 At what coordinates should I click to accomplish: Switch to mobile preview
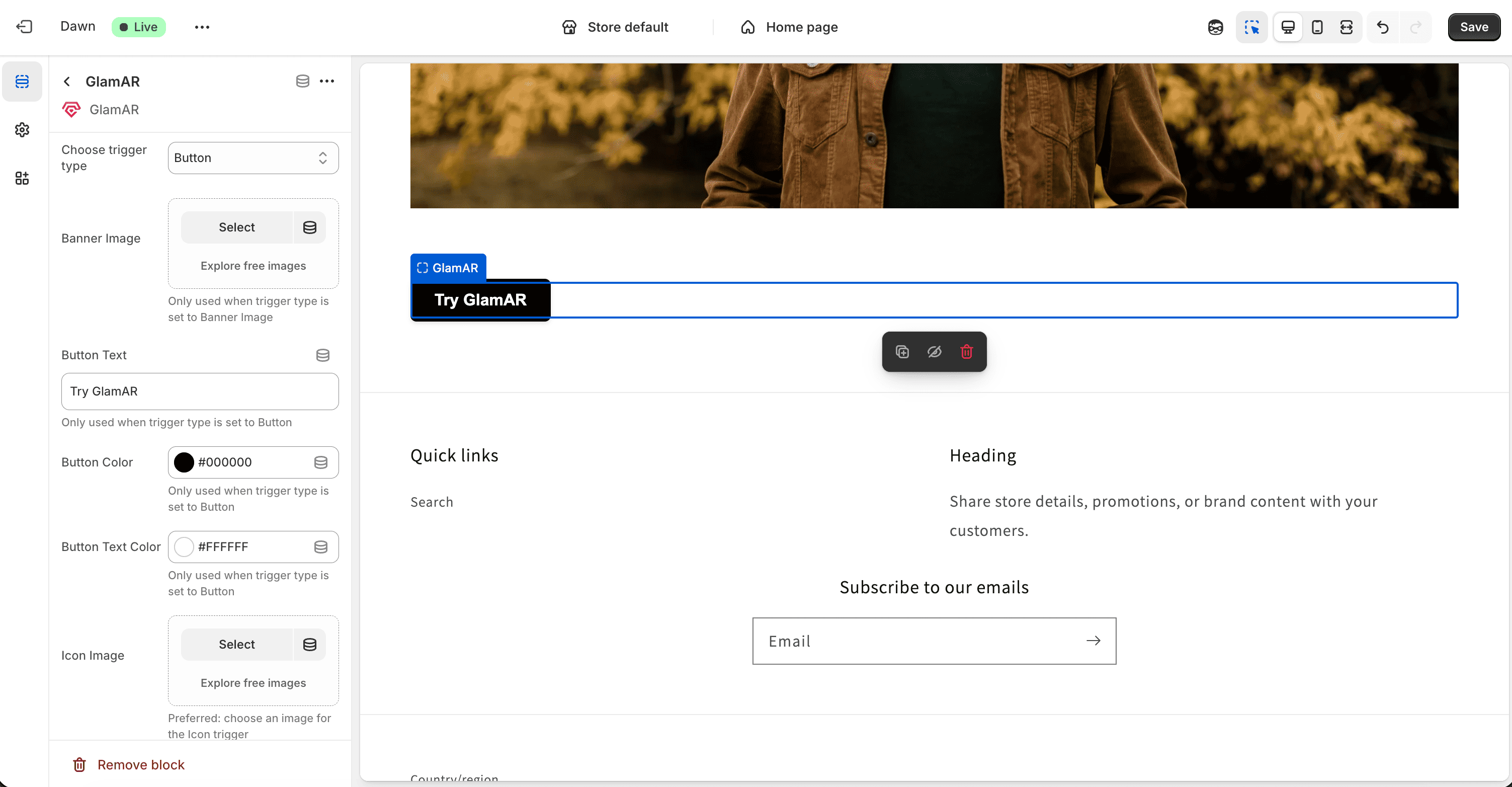1316,27
